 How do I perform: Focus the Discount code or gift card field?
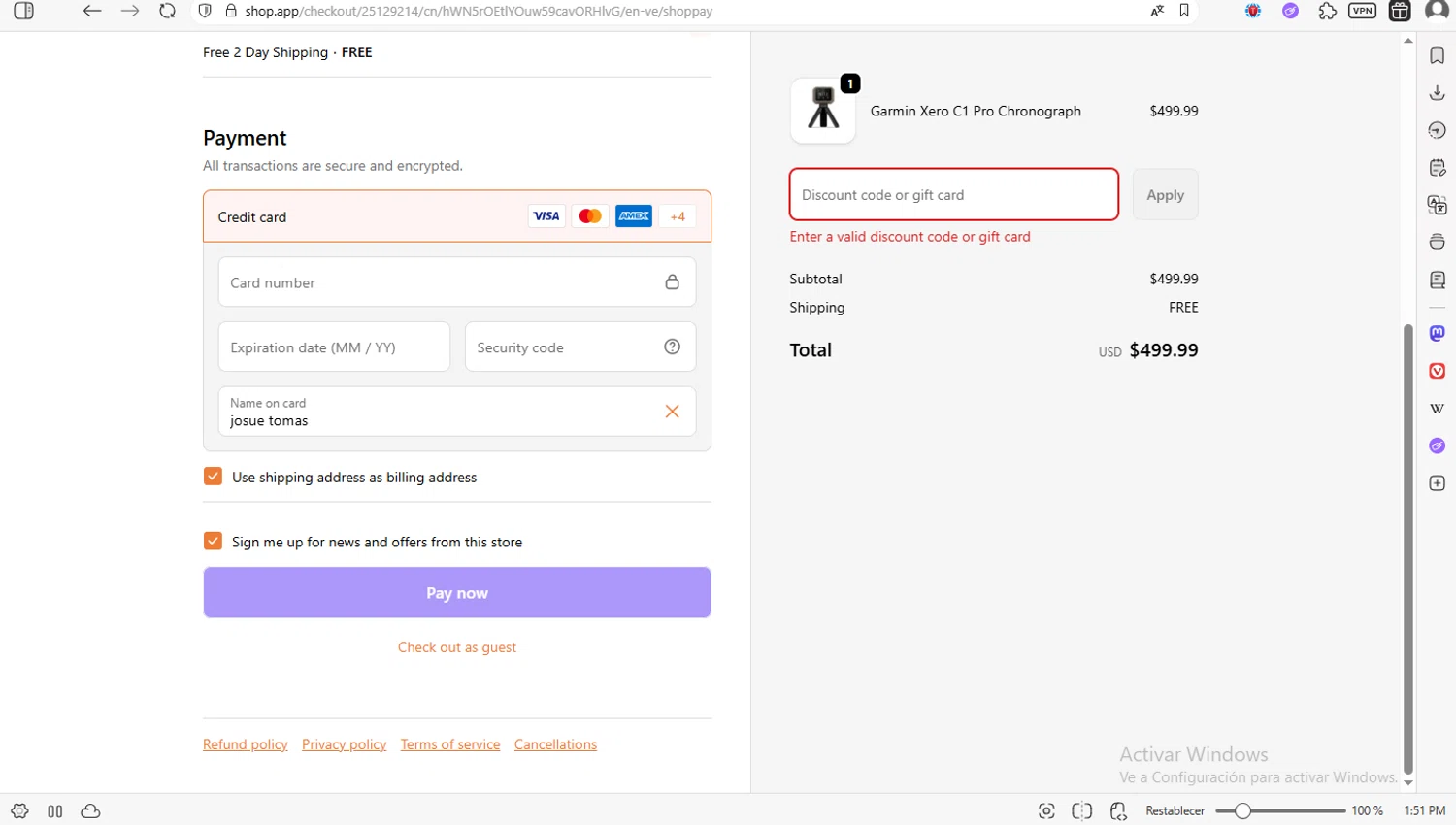click(x=953, y=195)
